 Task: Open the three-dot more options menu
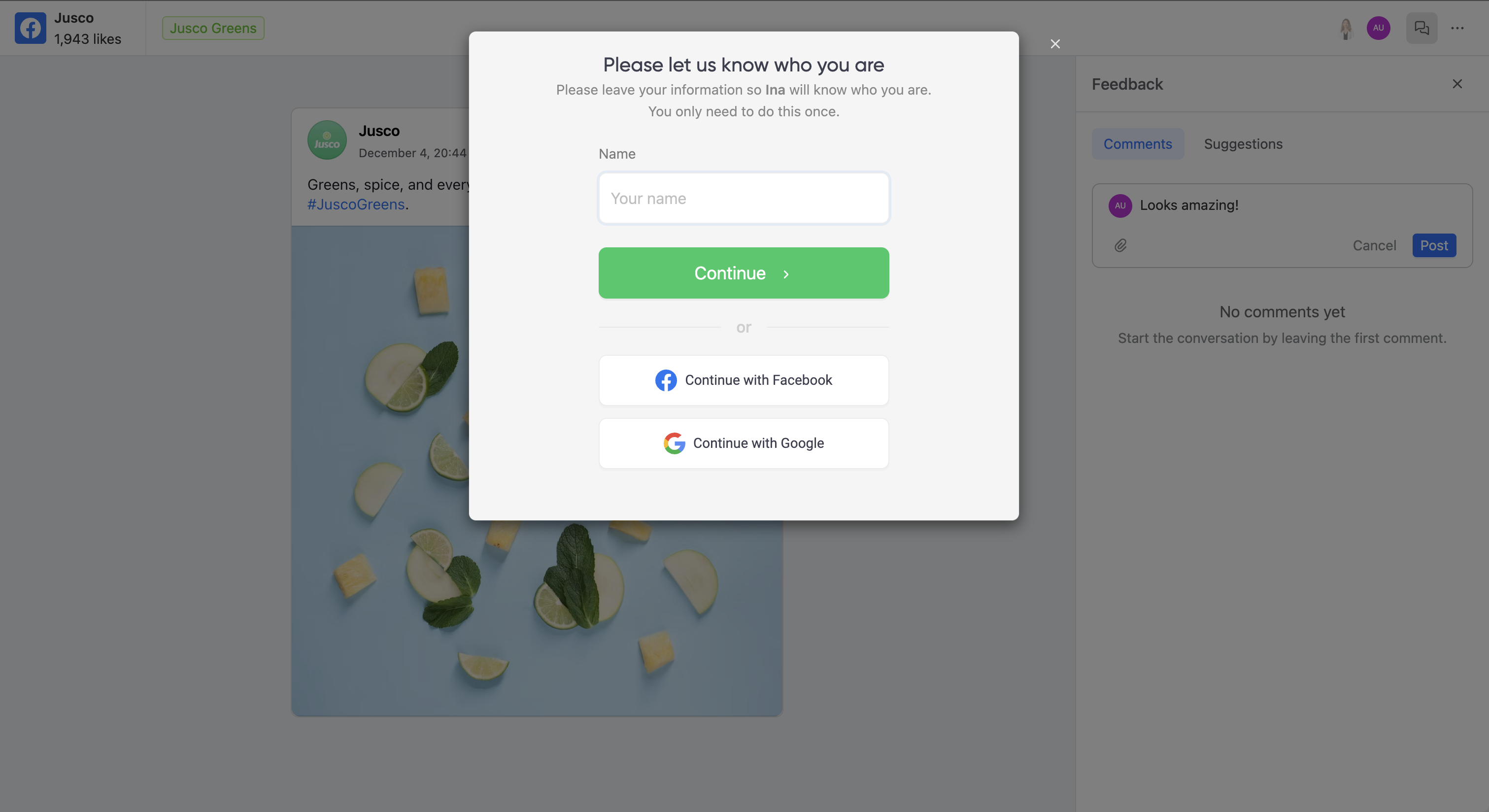[1457, 28]
